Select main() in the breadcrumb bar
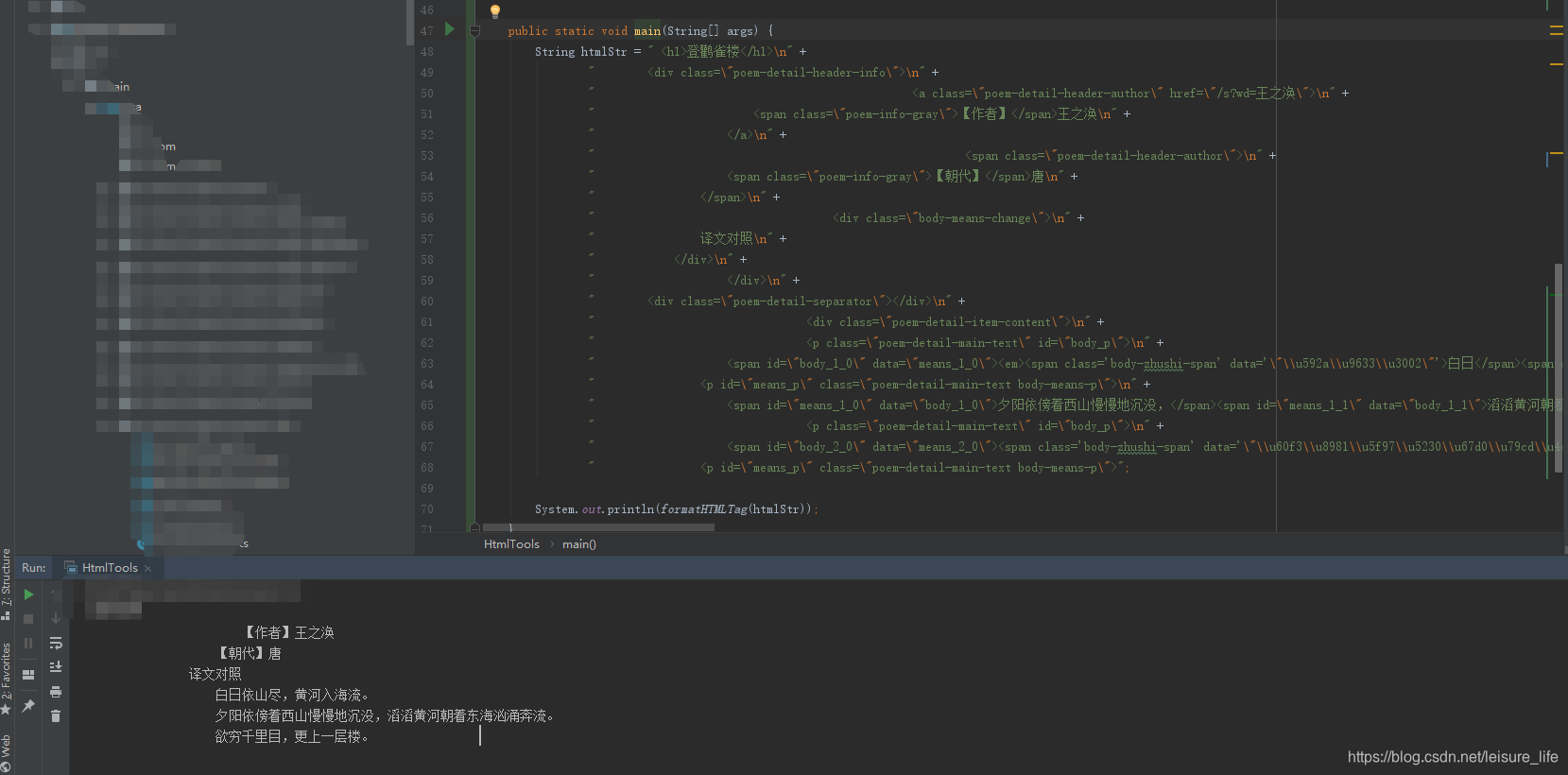 point(579,544)
